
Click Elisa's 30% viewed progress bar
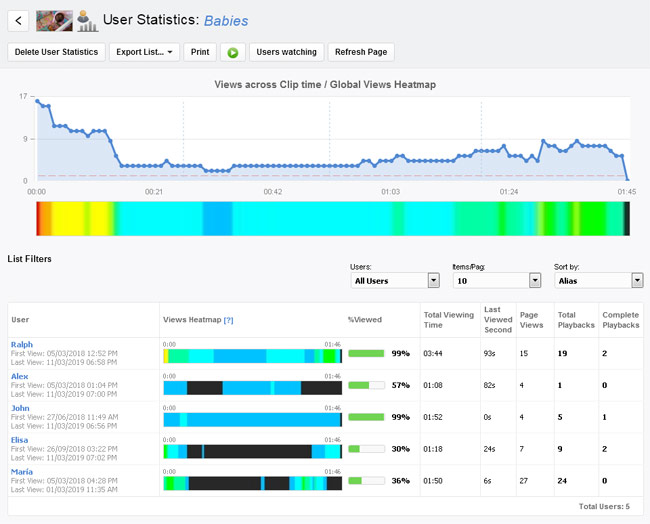point(366,449)
